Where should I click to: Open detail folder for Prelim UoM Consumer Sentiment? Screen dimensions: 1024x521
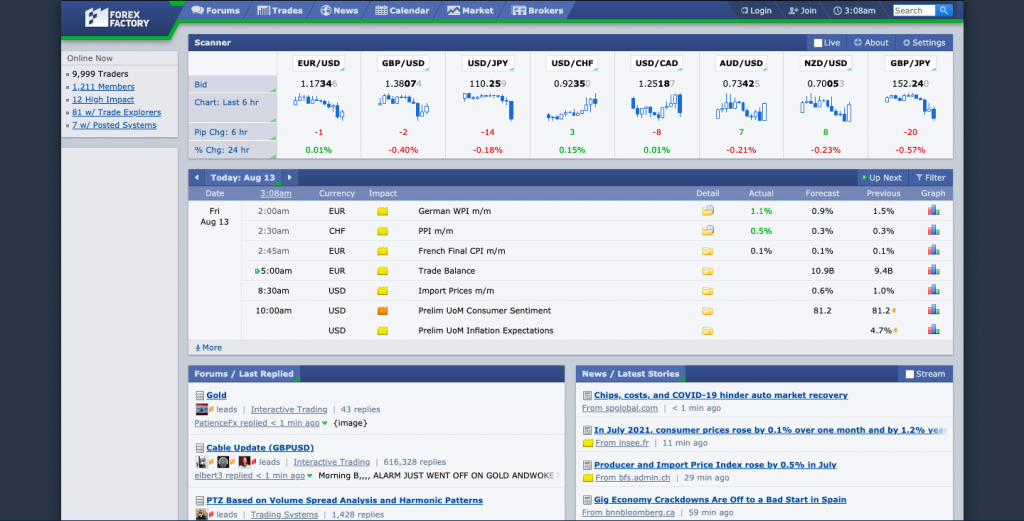tap(707, 311)
